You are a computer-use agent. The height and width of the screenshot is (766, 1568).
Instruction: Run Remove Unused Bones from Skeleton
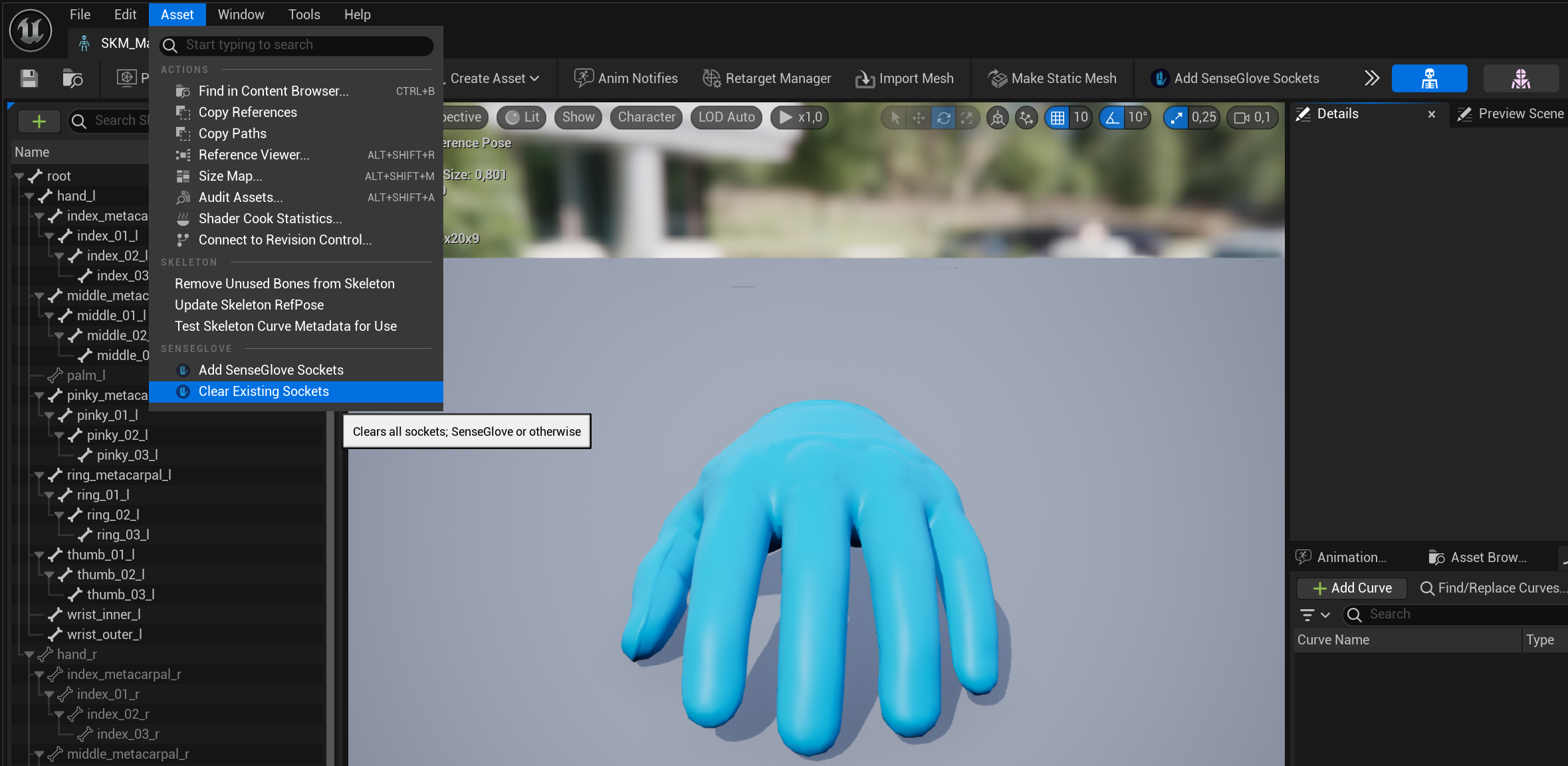tap(284, 283)
